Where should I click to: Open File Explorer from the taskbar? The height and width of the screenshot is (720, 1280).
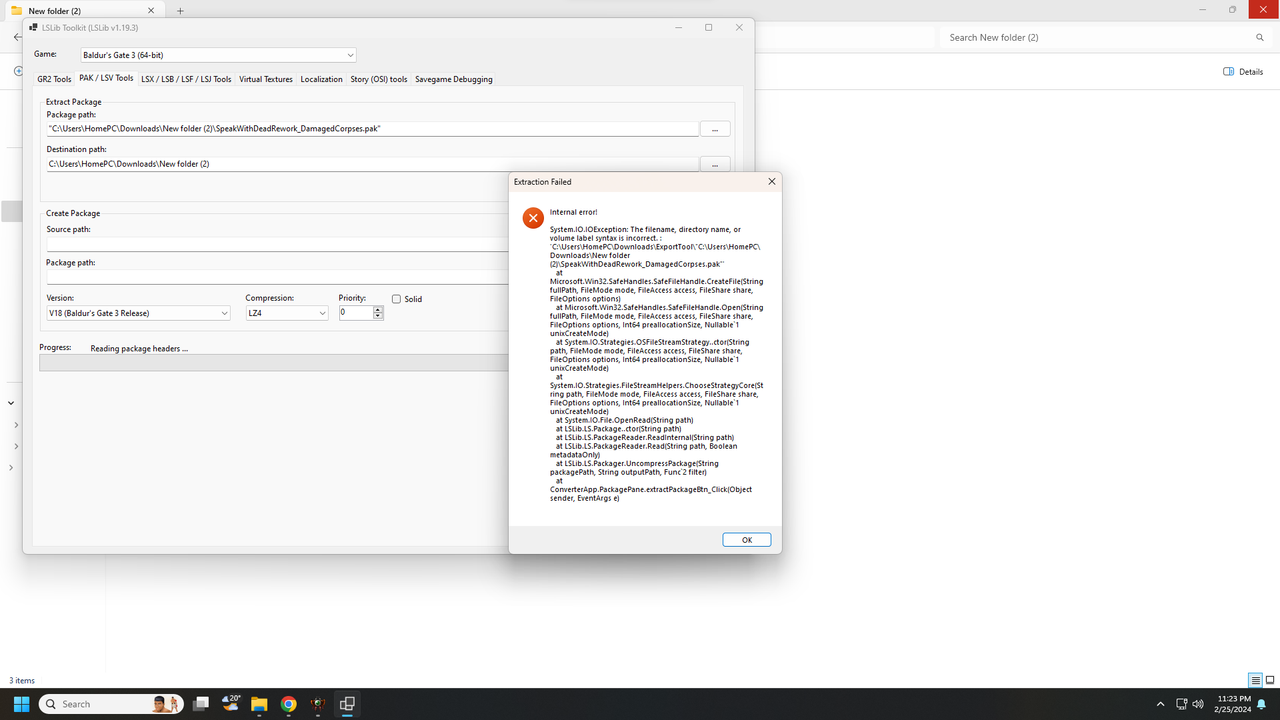(259, 704)
